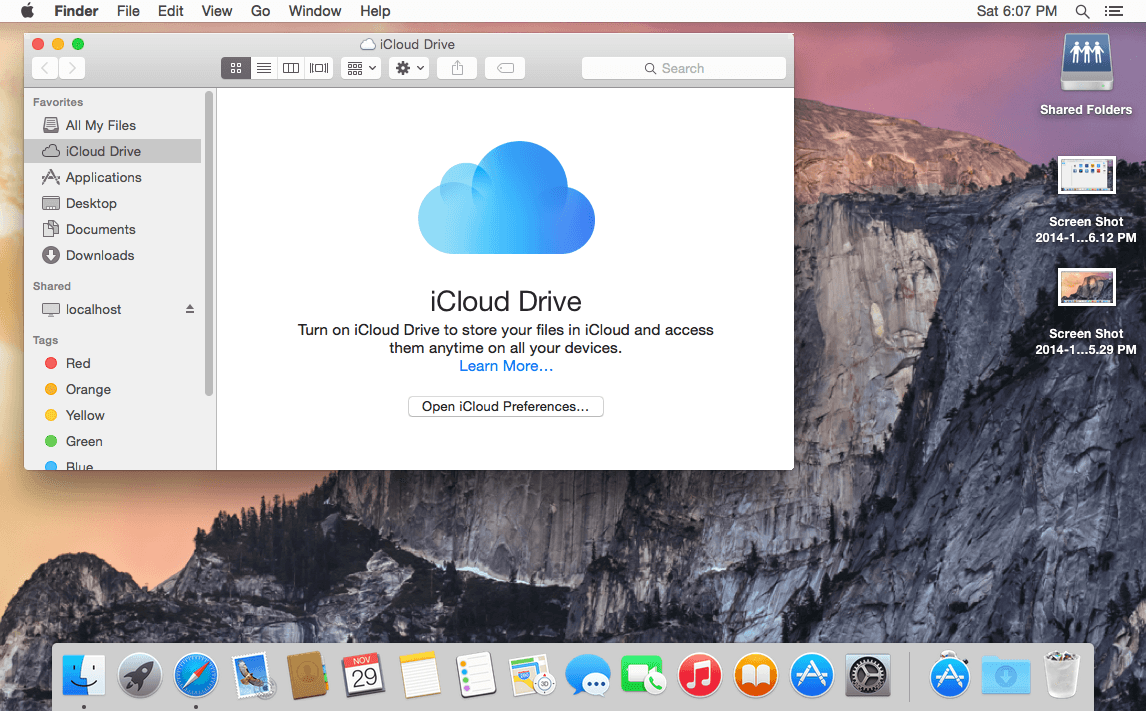
Task: Select the Orange tag
Action: [x=113, y=389]
